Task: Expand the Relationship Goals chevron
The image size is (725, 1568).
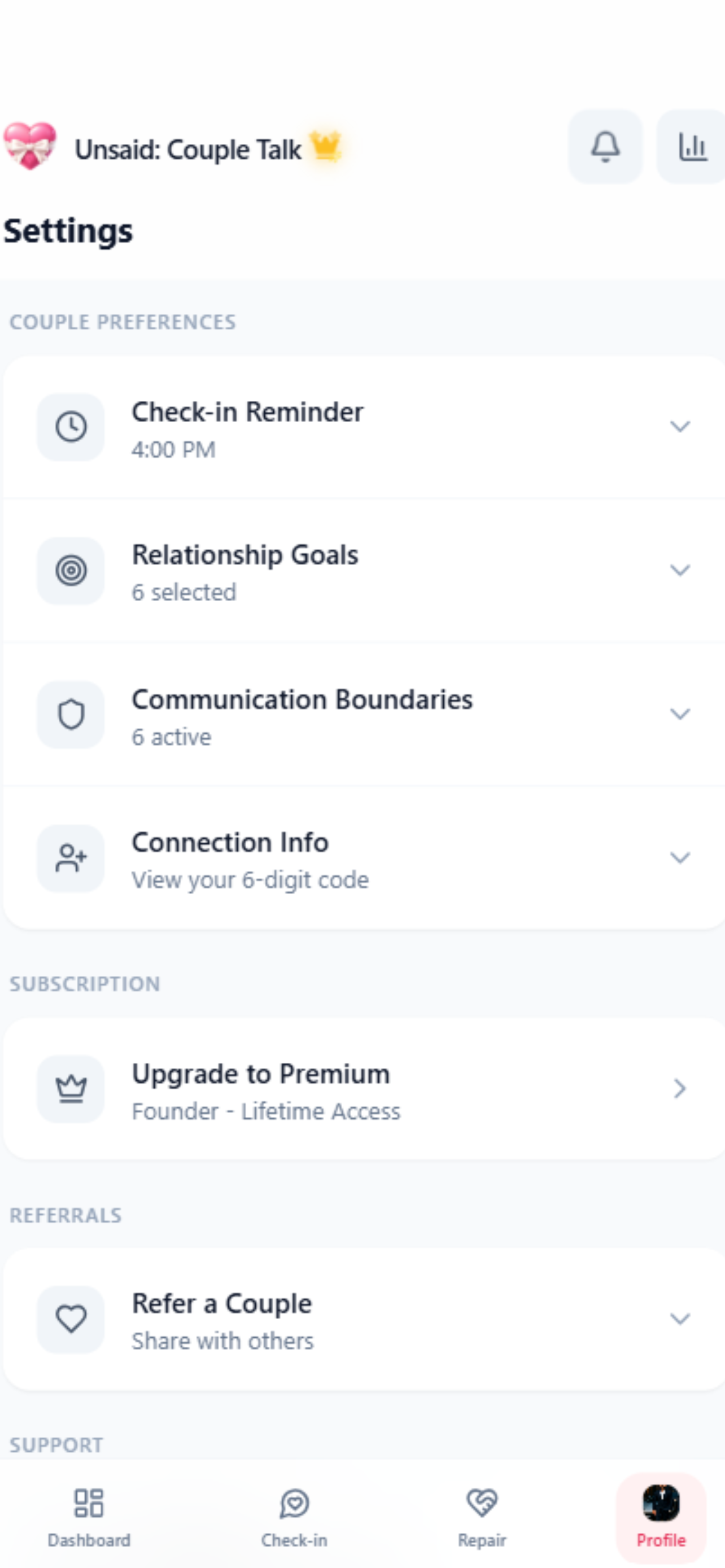Action: (x=679, y=570)
